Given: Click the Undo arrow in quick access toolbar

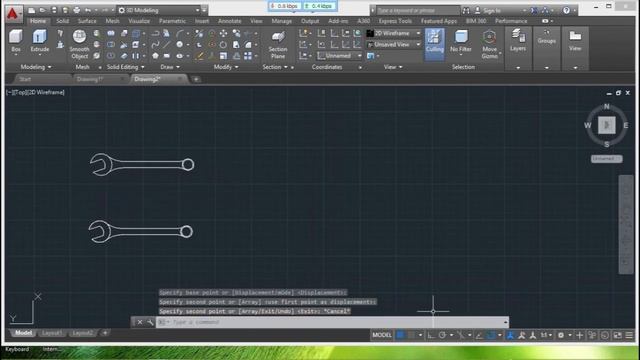Looking at the screenshot, I should (88, 10).
